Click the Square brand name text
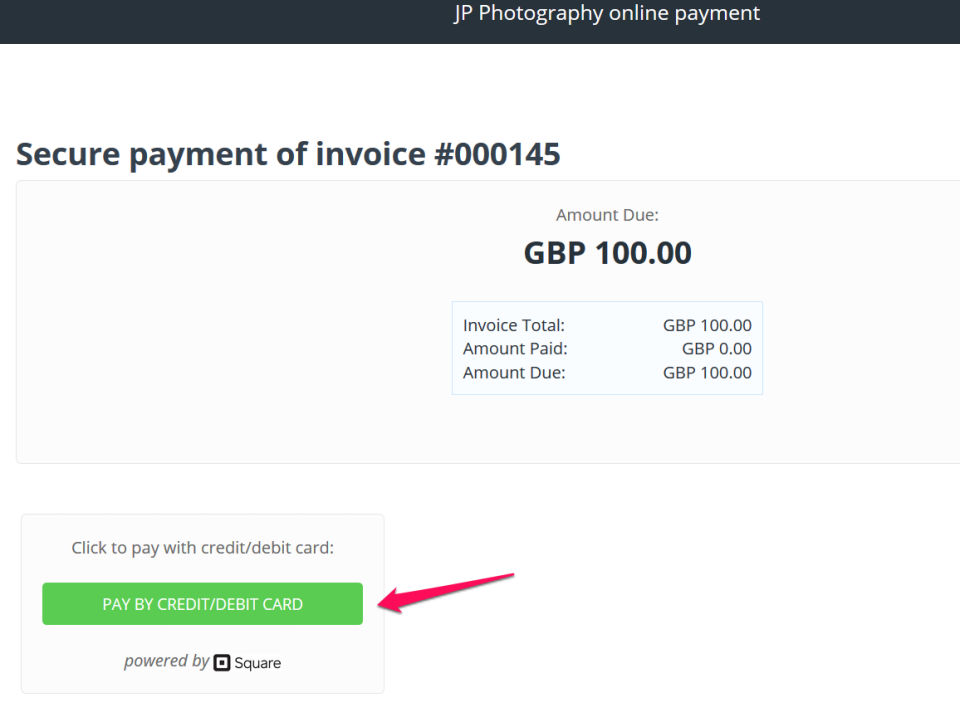960x727 pixels. (258, 663)
